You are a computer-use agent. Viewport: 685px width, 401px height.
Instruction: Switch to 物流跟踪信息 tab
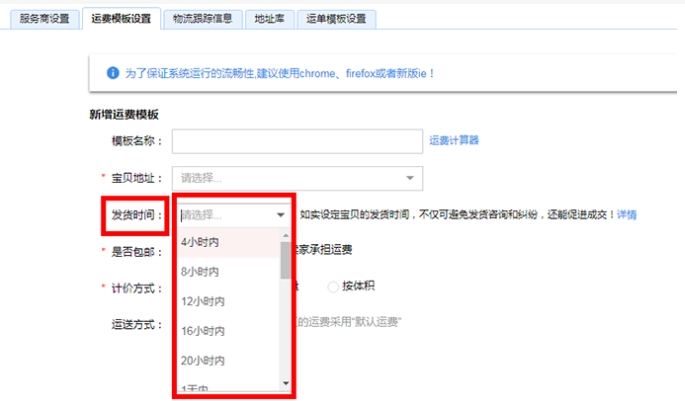coord(203,19)
